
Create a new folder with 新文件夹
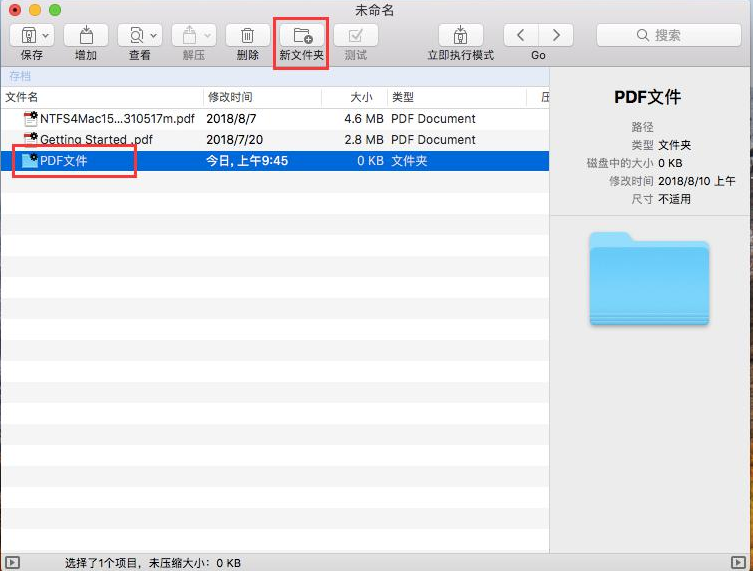coord(302,36)
